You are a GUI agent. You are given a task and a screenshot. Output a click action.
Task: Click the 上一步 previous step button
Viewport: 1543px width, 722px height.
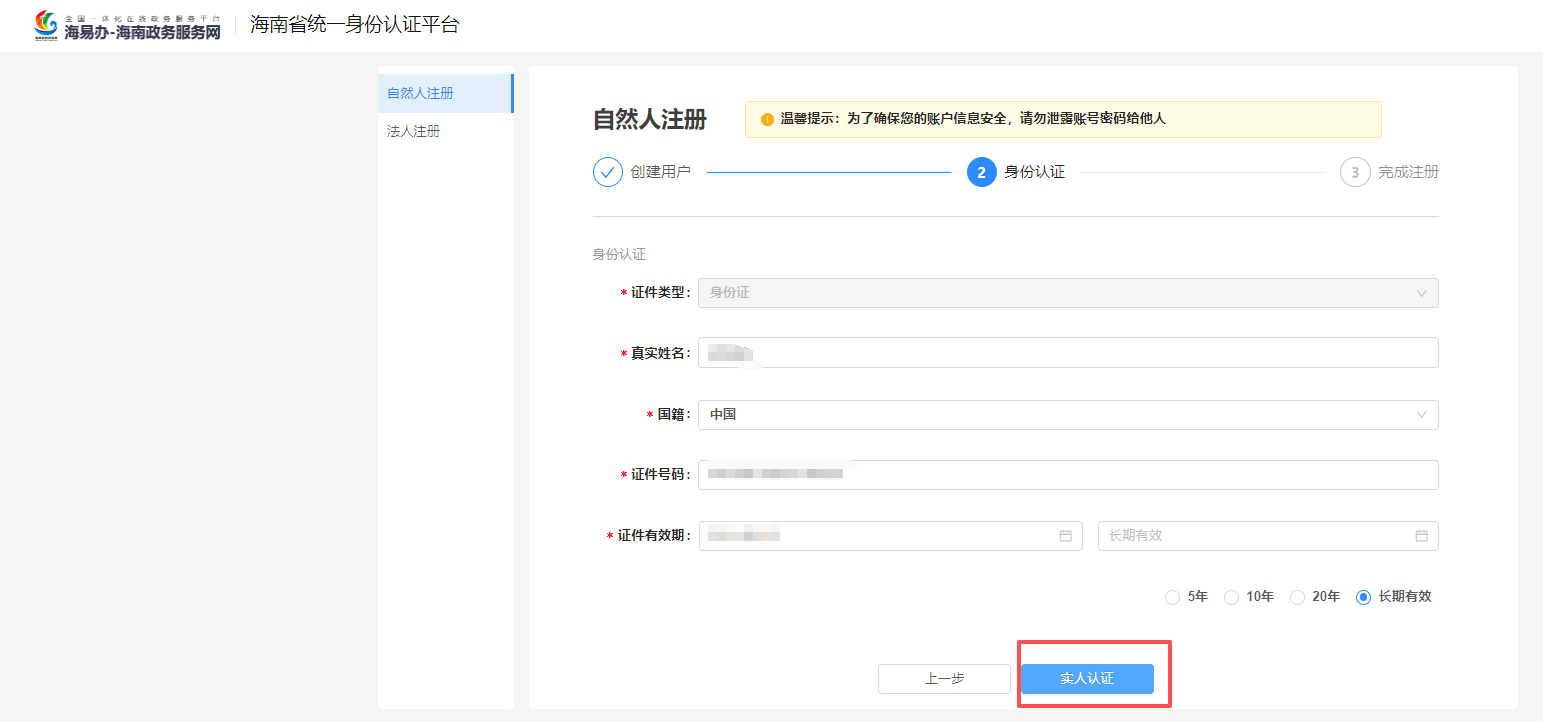click(x=943, y=678)
